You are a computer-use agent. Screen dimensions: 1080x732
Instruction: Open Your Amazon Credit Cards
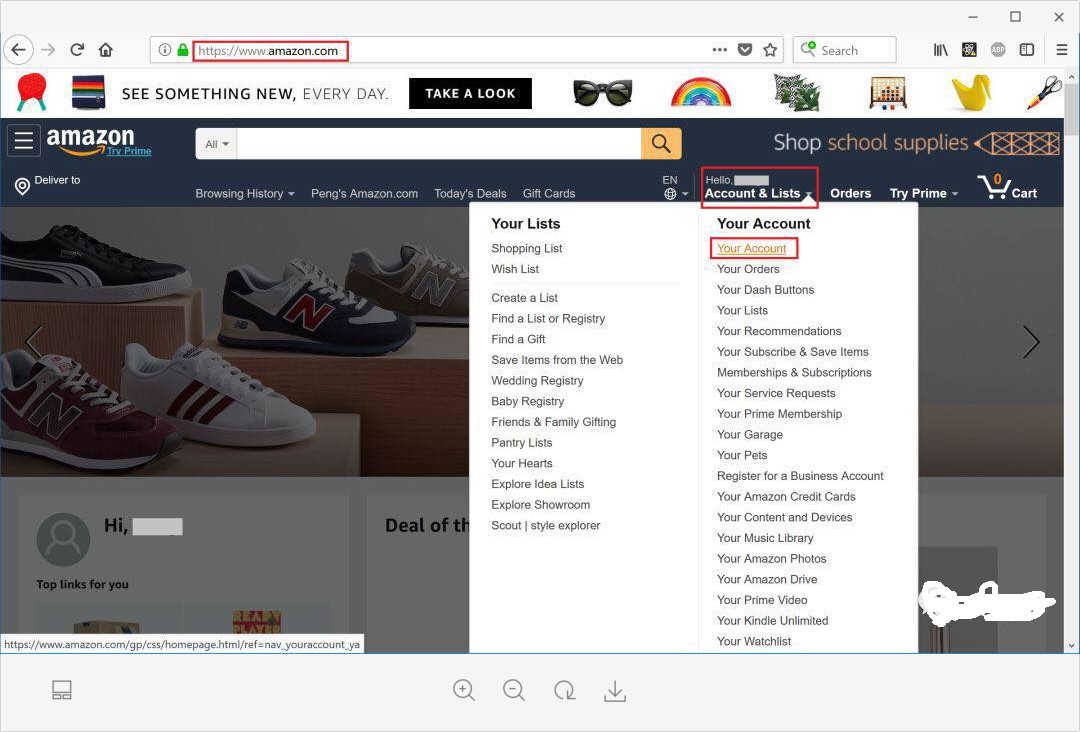(786, 496)
